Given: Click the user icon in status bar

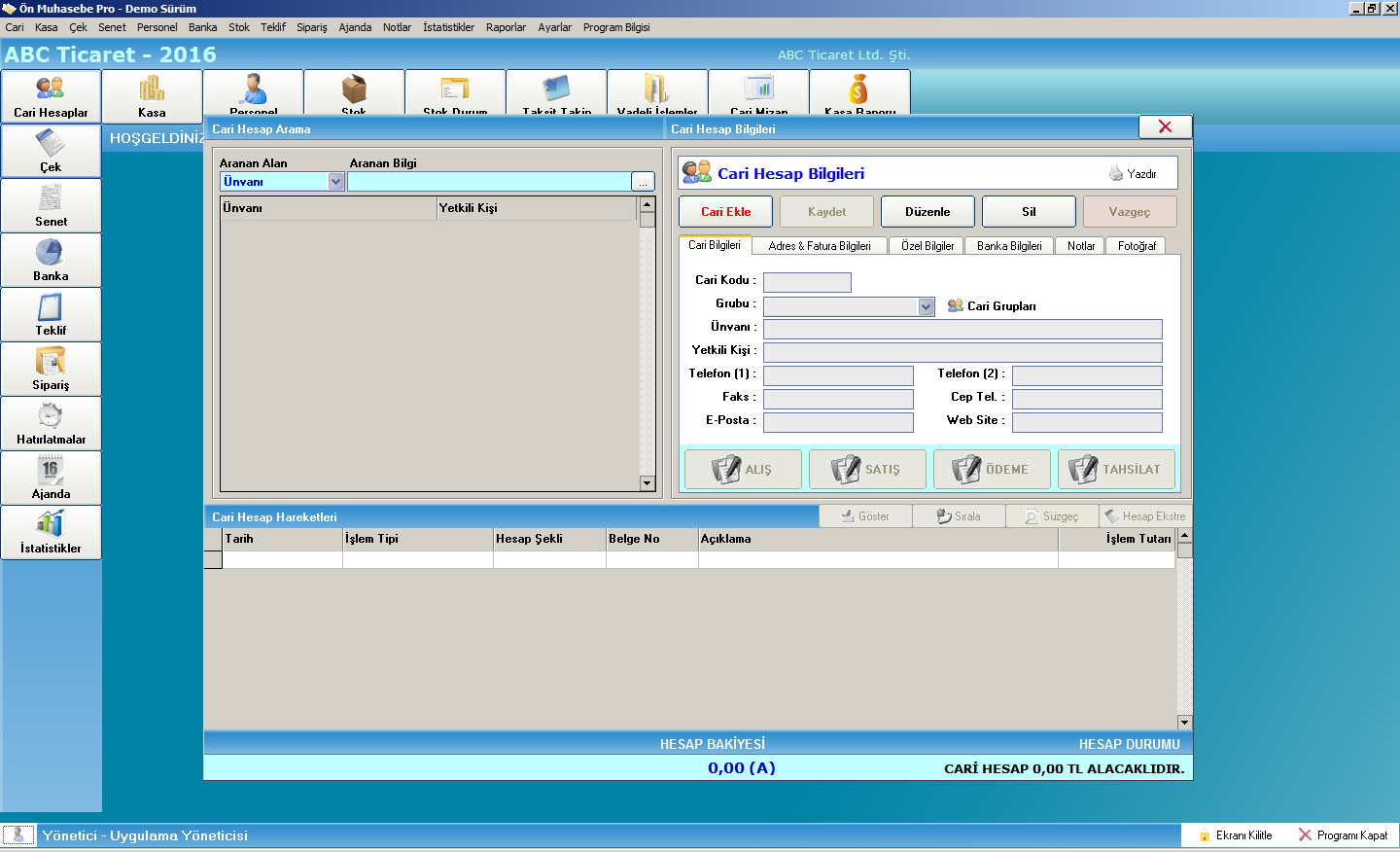Looking at the screenshot, I should point(17,834).
